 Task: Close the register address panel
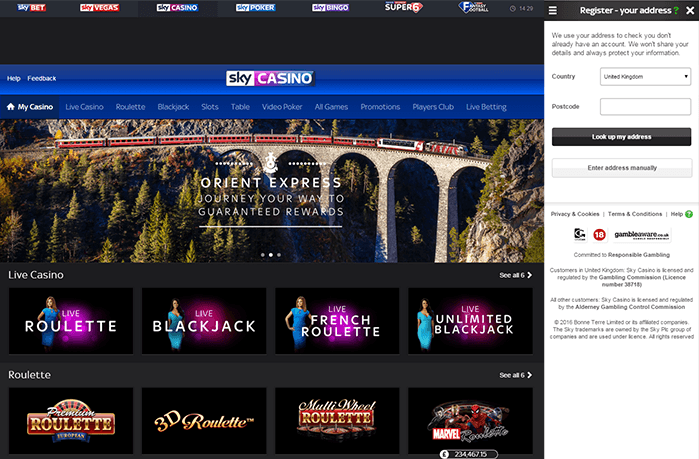pyautogui.click(x=690, y=10)
